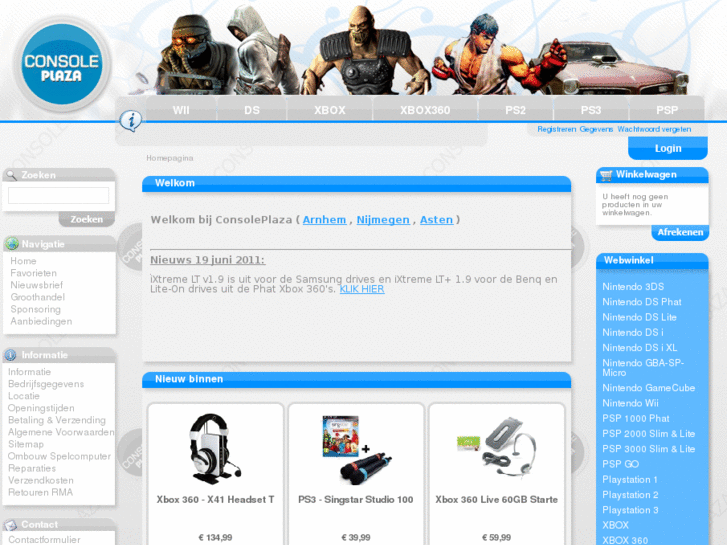Screen dimensions: 727x545
Task: Select the XBOX360 tab
Action: pos(425,110)
